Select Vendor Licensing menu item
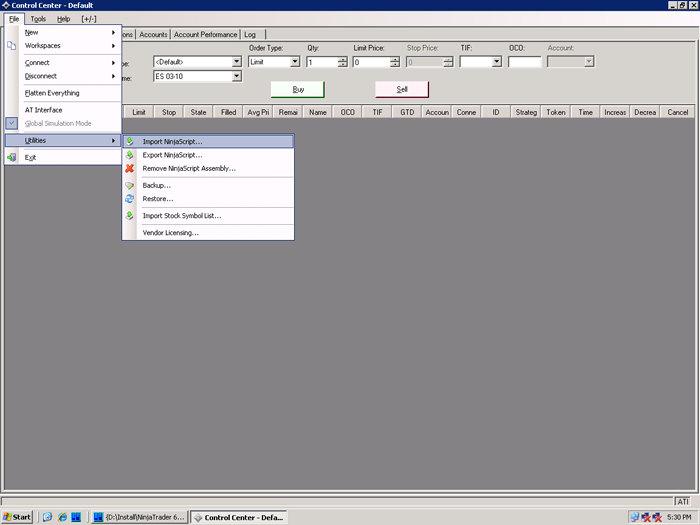The width and height of the screenshot is (700, 525). coord(170,232)
